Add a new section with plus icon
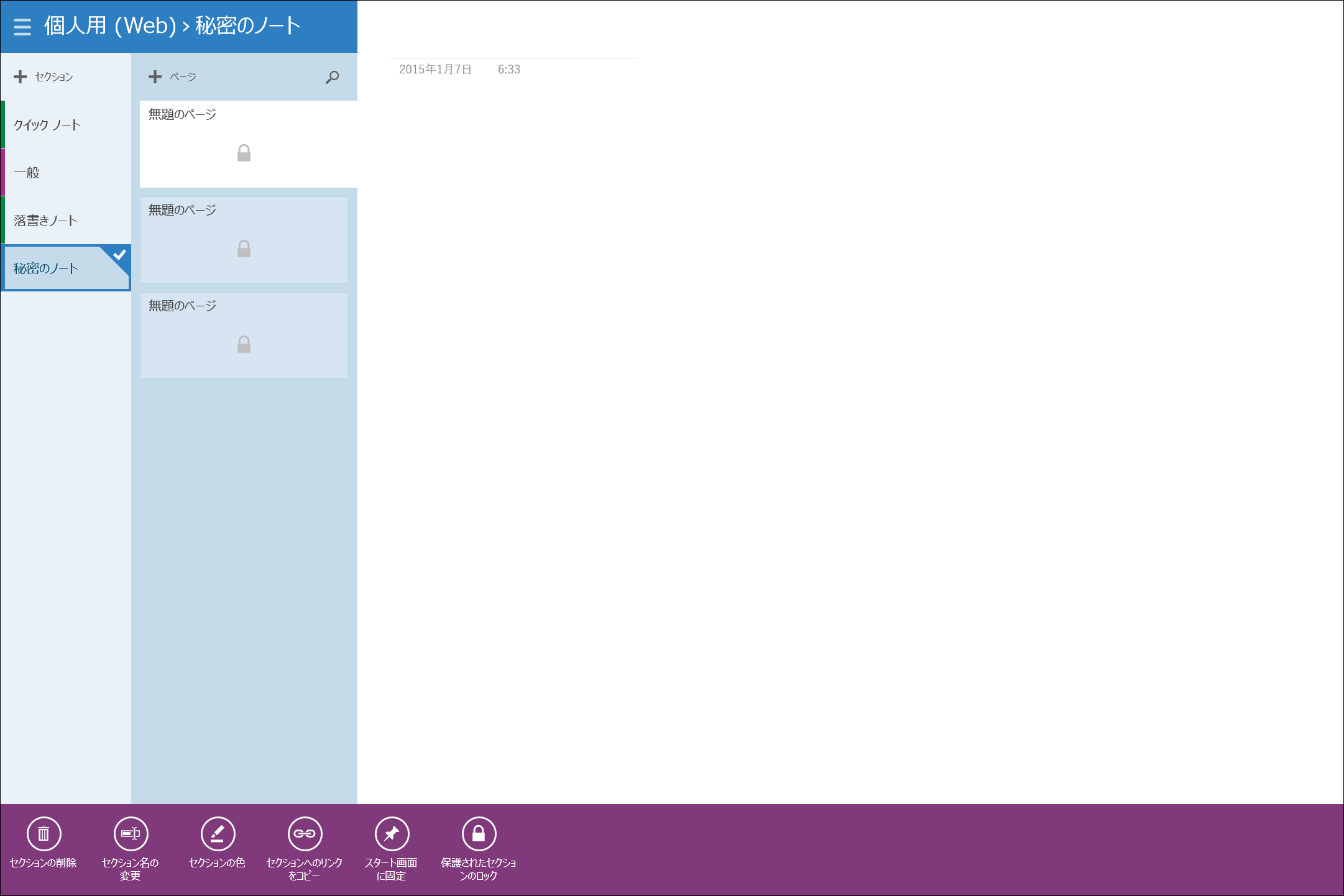This screenshot has width=1344, height=896. click(x=21, y=77)
